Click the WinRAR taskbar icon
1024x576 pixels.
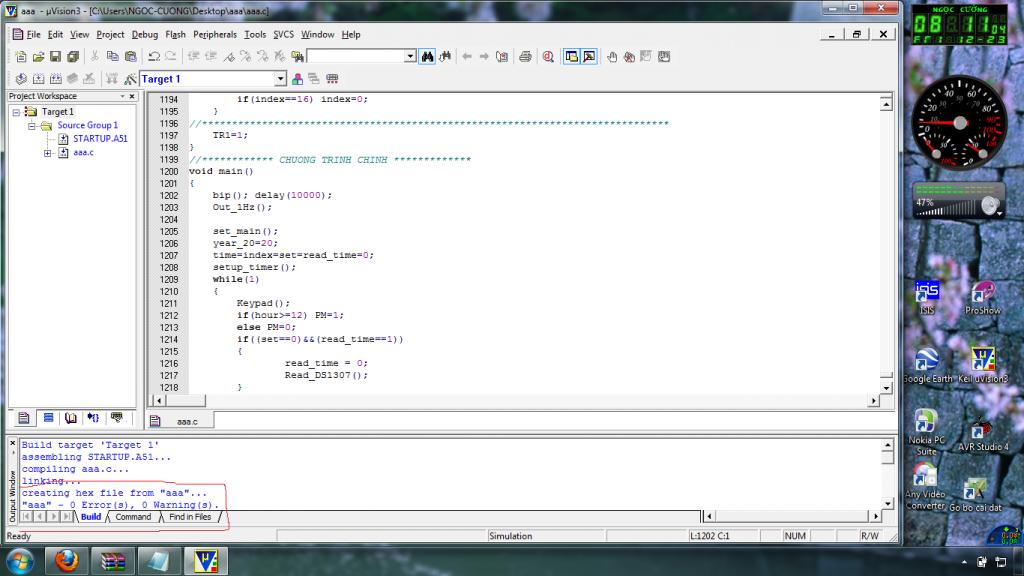112,561
